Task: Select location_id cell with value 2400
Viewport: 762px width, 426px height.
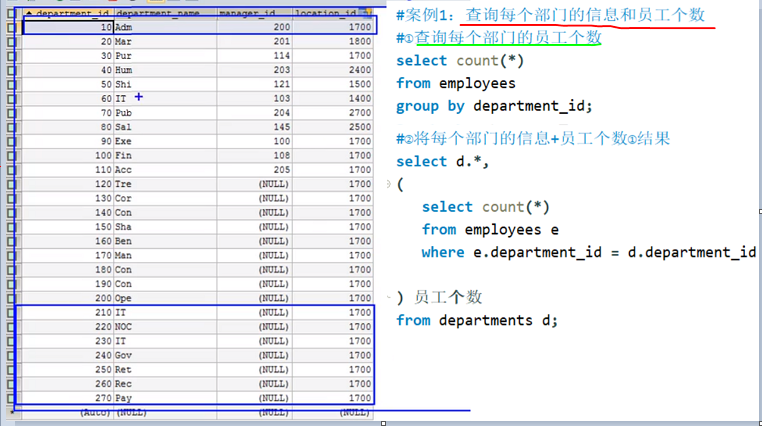Action: (333, 70)
